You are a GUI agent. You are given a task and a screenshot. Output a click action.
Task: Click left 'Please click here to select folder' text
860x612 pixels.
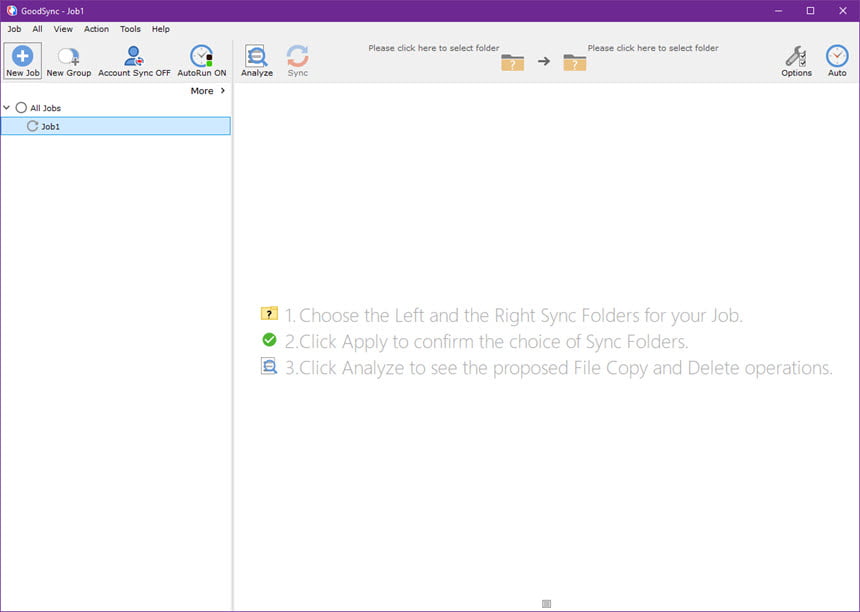click(x=434, y=48)
